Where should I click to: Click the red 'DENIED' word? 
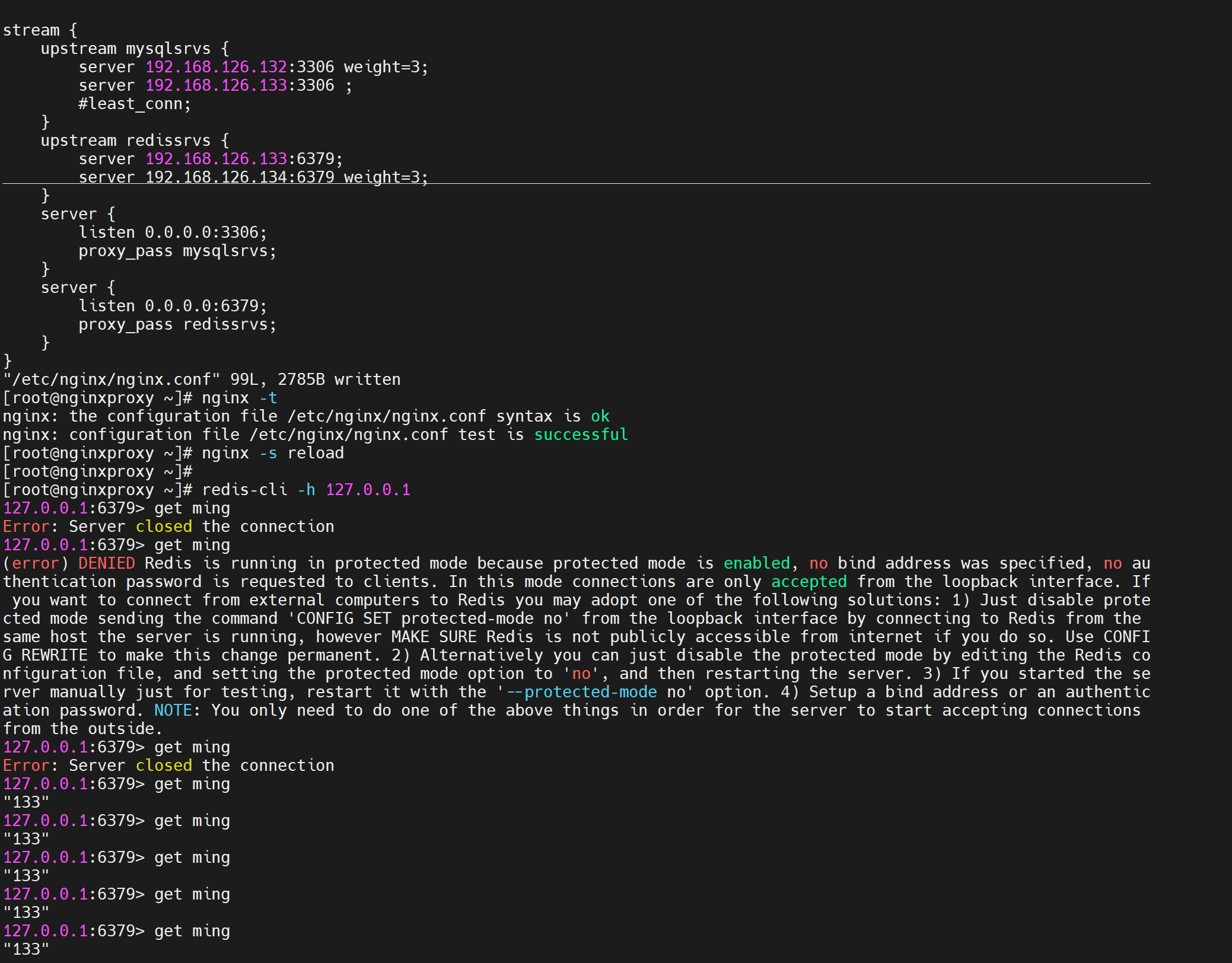(x=106, y=563)
